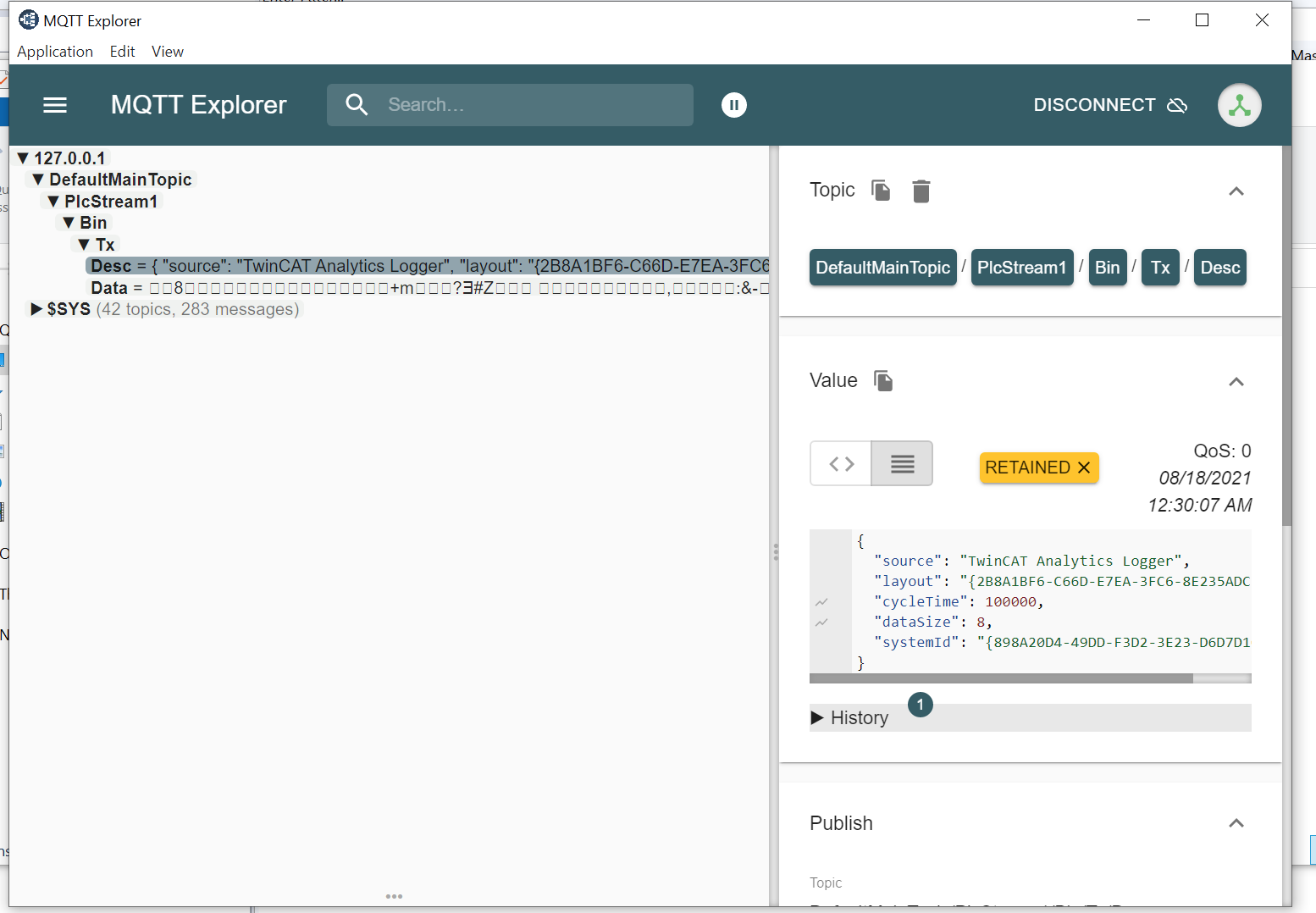Collapse the 127.0.0.1 tree node
The image size is (1316, 913).
pos(23,158)
